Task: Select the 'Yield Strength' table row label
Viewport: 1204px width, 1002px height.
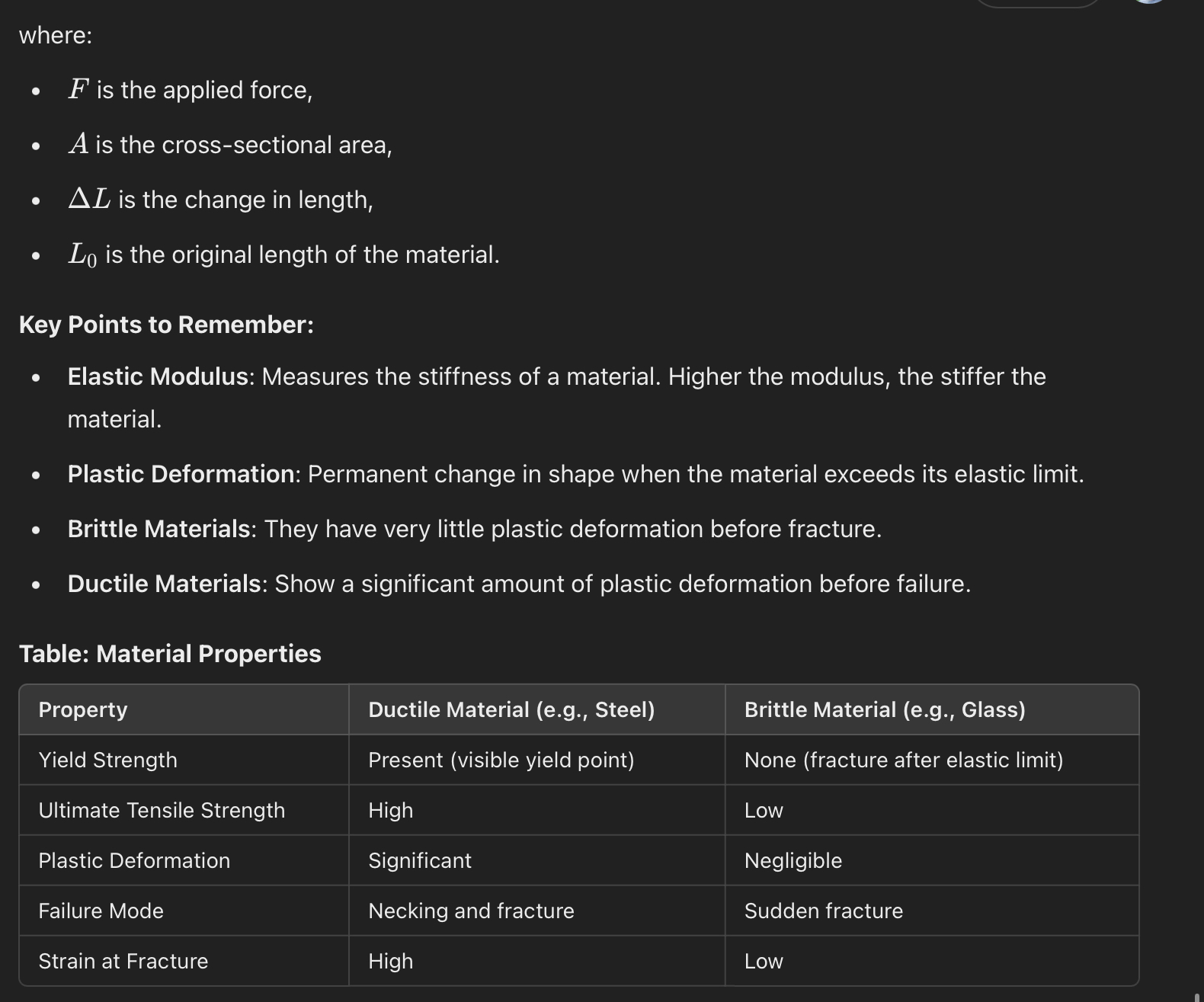Action: tap(108, 760)
